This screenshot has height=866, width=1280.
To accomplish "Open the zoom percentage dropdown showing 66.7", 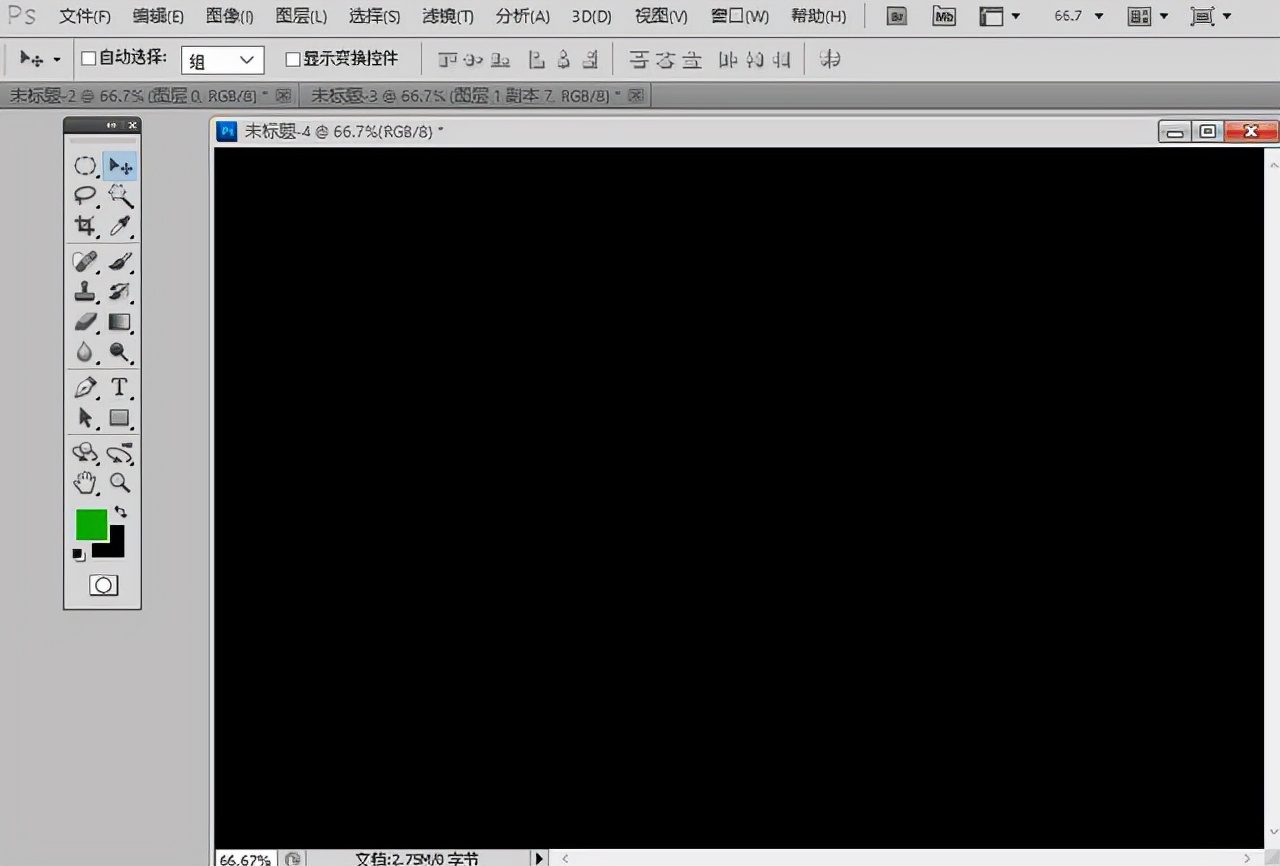I will point(1100,16).
